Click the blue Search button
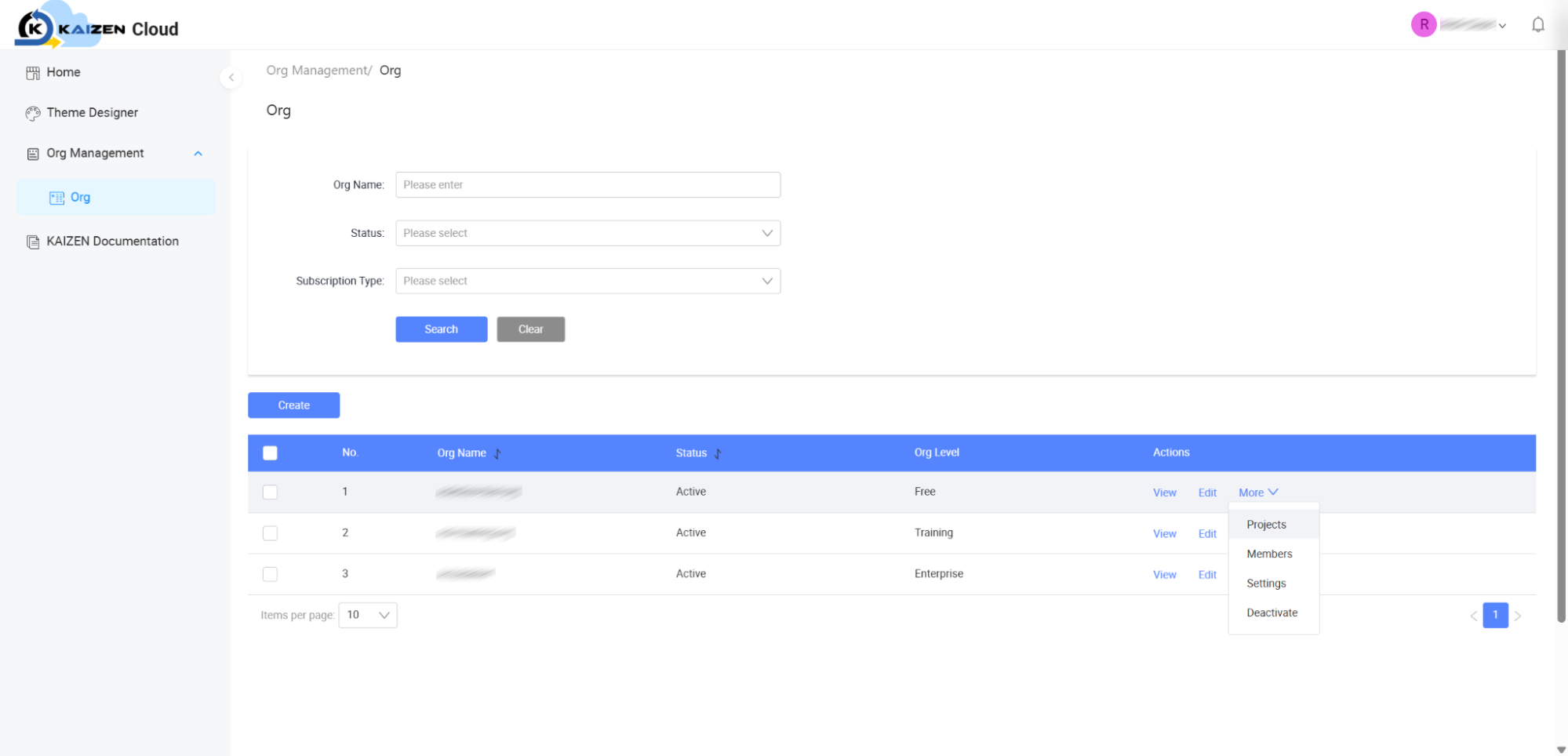 pos(442,329)
